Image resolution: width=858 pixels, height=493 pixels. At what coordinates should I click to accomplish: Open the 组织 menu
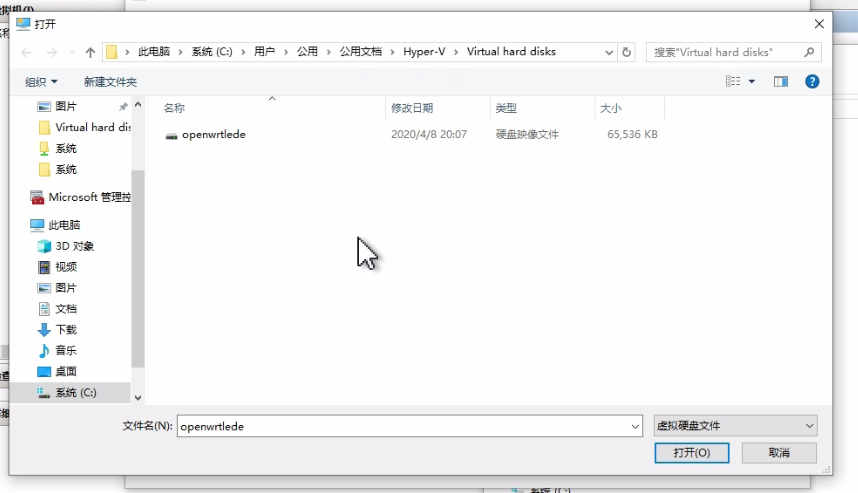click(x=41, y=82)
